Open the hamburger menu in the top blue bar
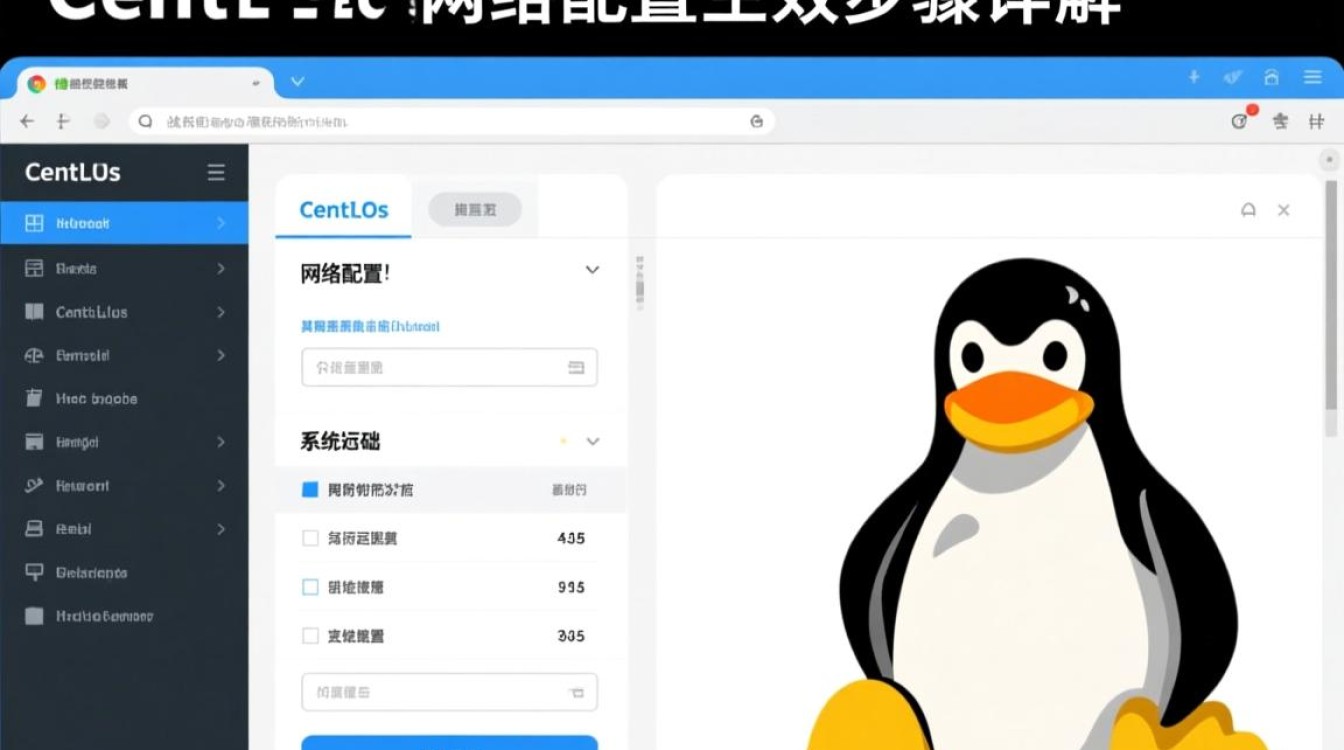Viewport: 1344px width, 750px height. coord(1313,77)
